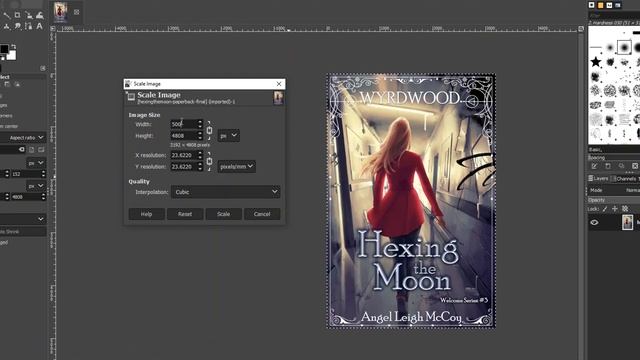The image size is (640, 360).
Task: Click the zoom-on-resize icon at canvas corner
Action: click(581, 28)
